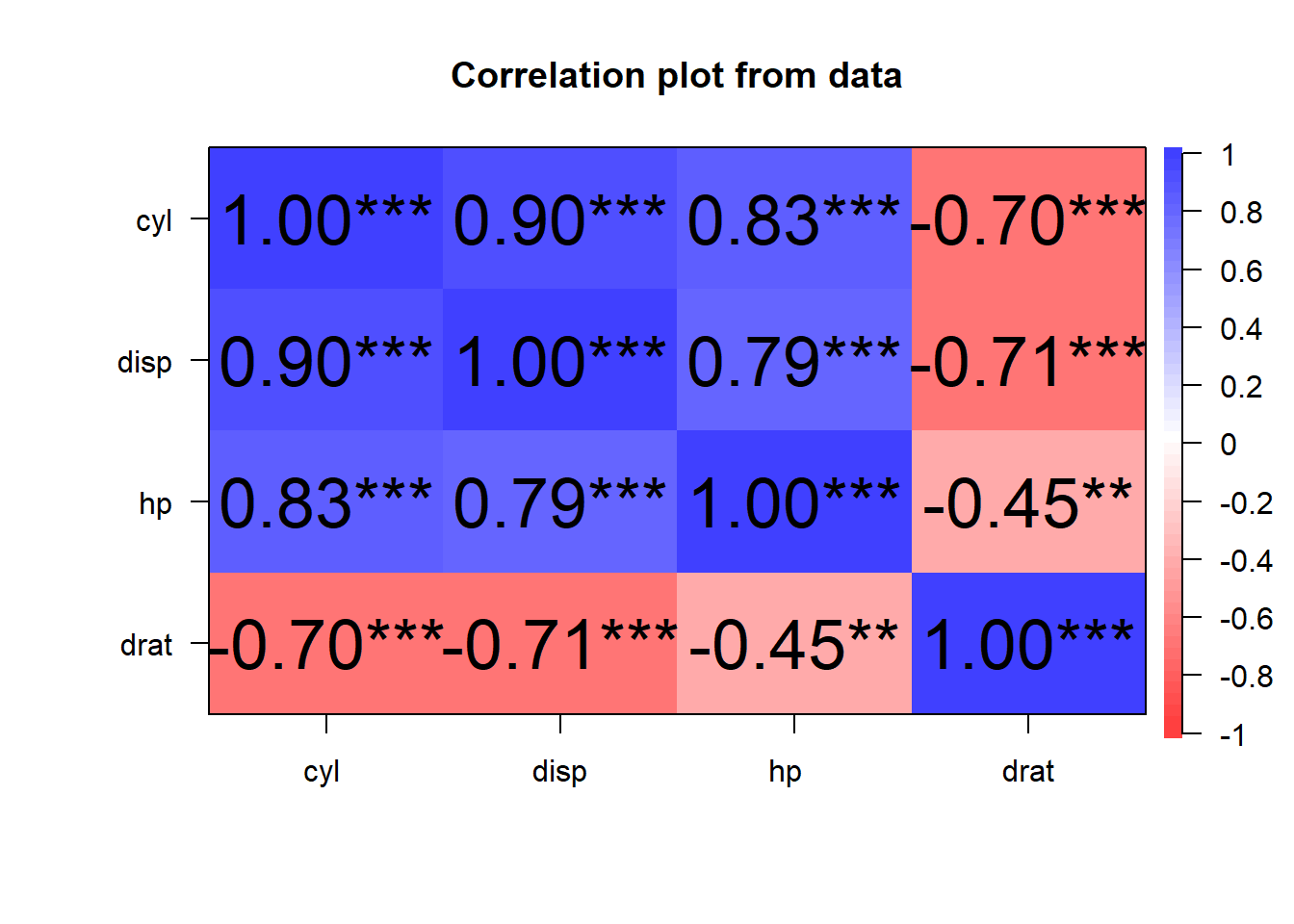This screenshot has width=1294, height=924.
Task: Select the cyl row label on the y-axis
Action: [x=154, y=220]
